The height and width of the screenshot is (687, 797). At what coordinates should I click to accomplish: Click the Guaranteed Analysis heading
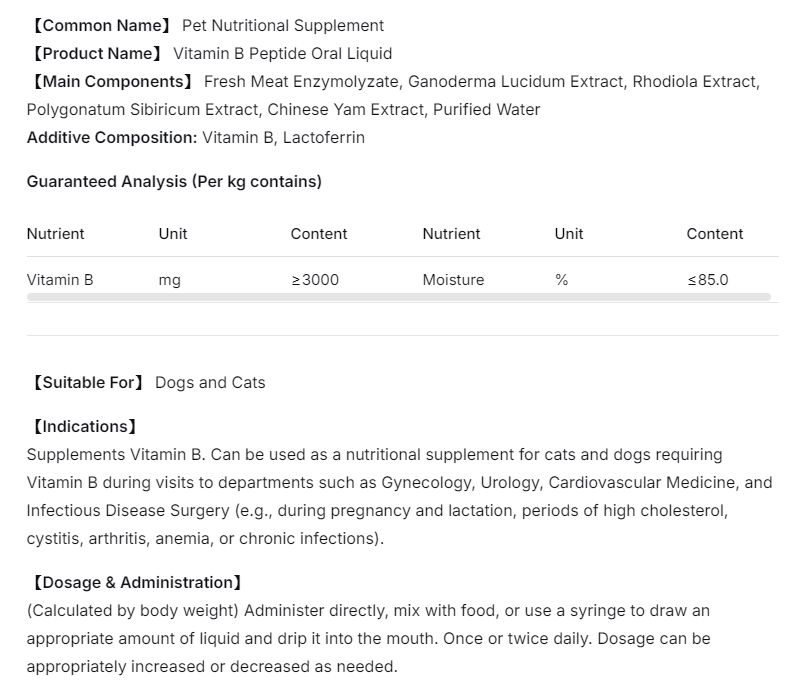(174, 182)
